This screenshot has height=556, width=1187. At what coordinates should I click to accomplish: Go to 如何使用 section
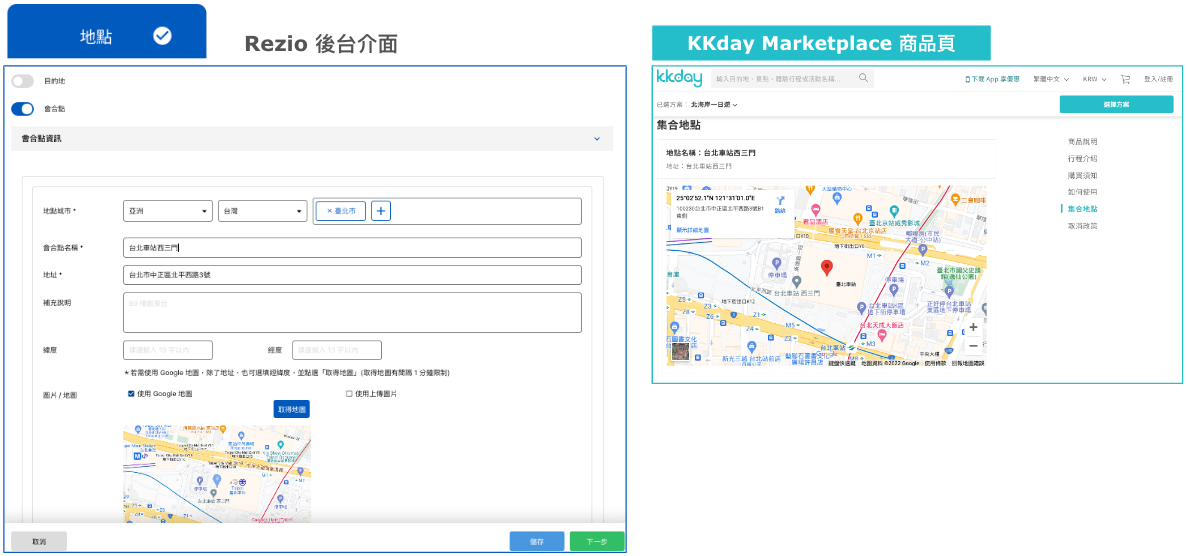(x=1083, y=192)
